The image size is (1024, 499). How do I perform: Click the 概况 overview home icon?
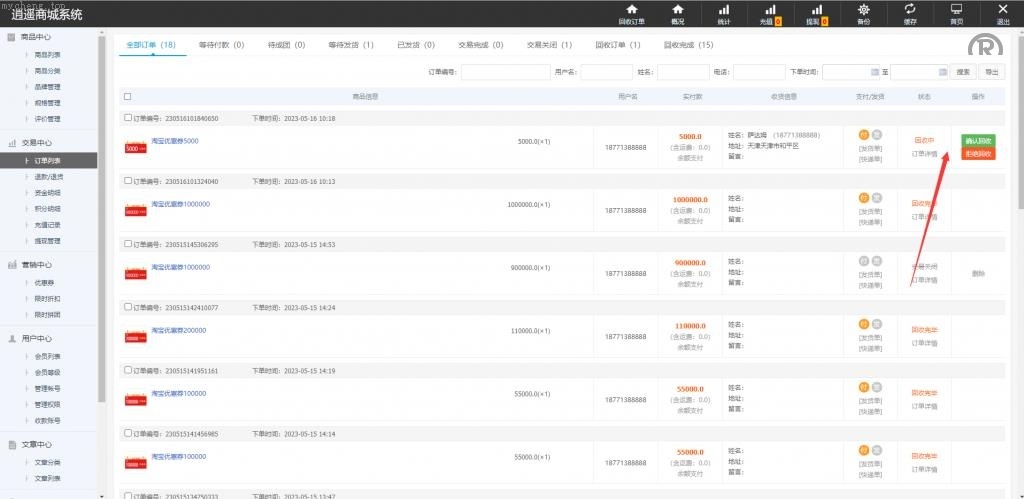click(678, 13)
